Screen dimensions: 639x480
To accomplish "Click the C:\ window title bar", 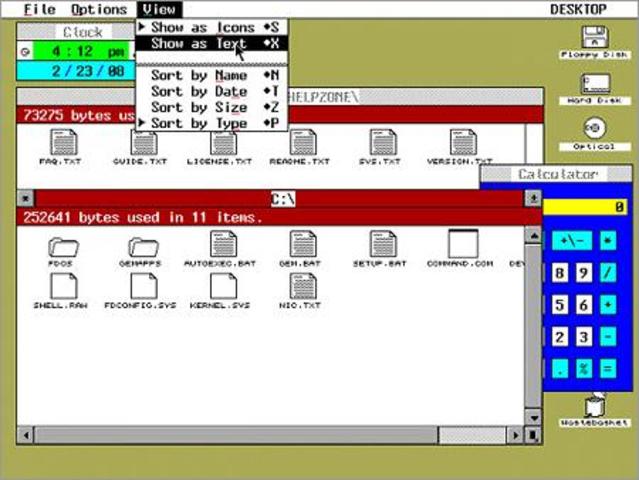I will pyautogui.click(x=280, y=198).
